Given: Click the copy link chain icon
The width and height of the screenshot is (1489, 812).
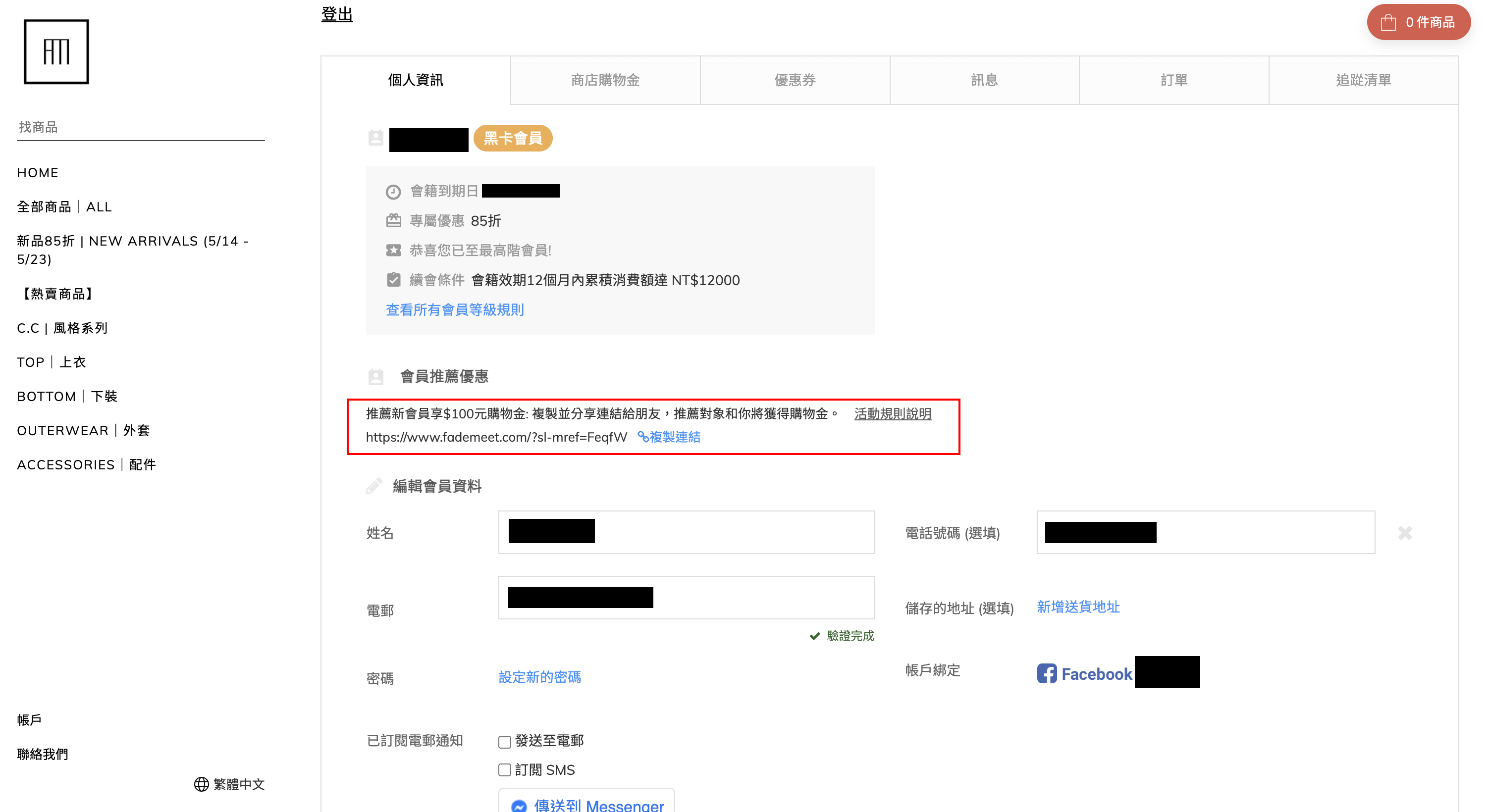Looking at the screenshot, I should pyautogui.click(x=643, y=437).
